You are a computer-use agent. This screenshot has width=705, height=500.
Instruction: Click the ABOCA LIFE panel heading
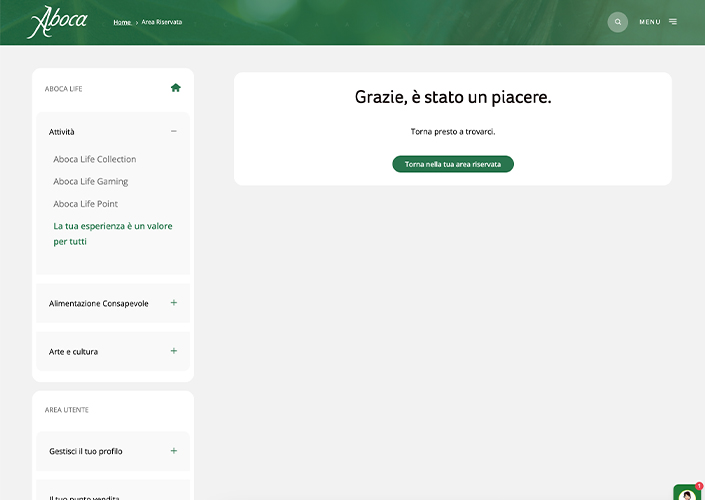point(63,89)
